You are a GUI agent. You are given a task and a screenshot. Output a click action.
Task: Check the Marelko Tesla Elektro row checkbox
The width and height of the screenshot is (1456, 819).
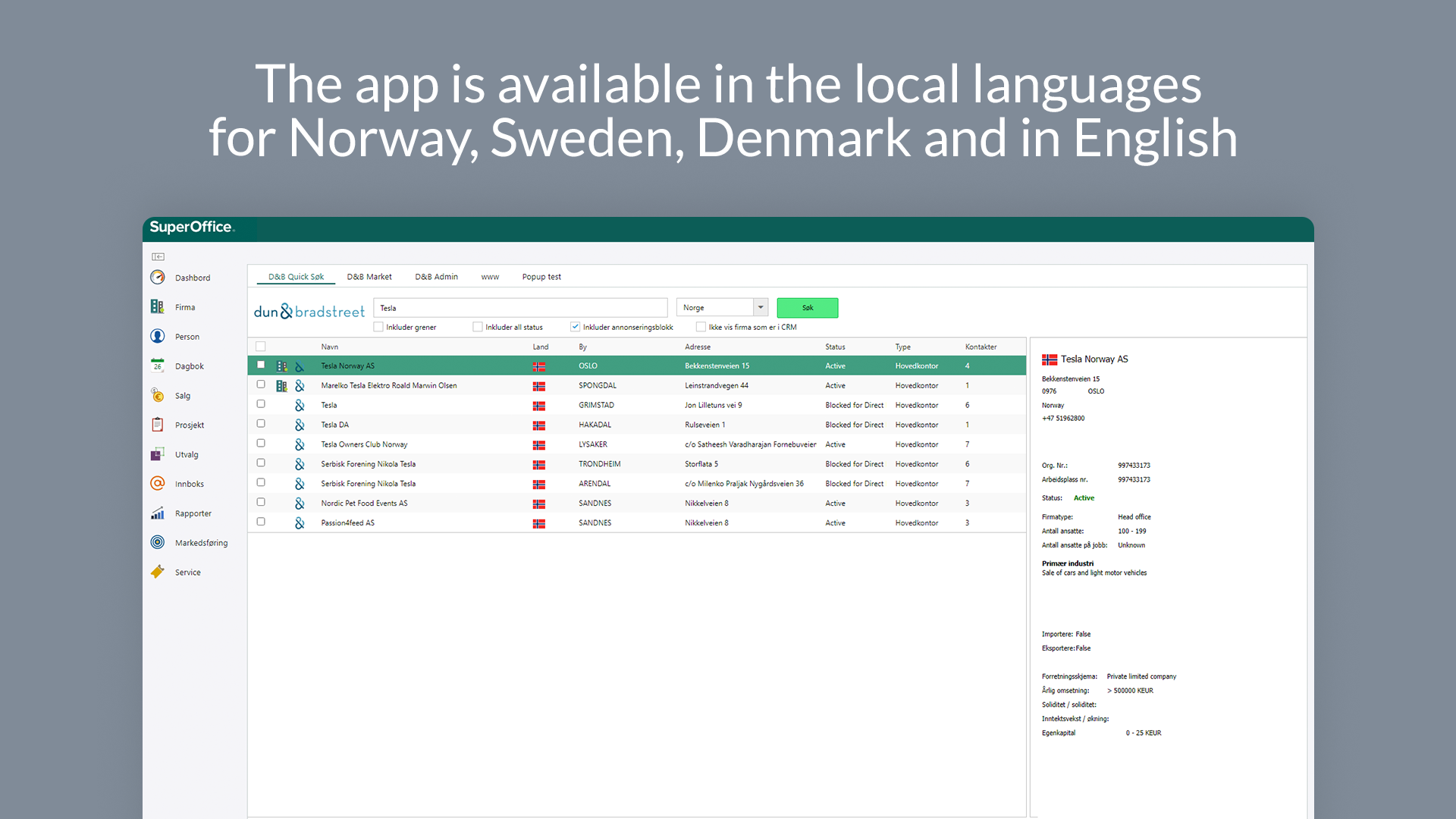[261, 384]
